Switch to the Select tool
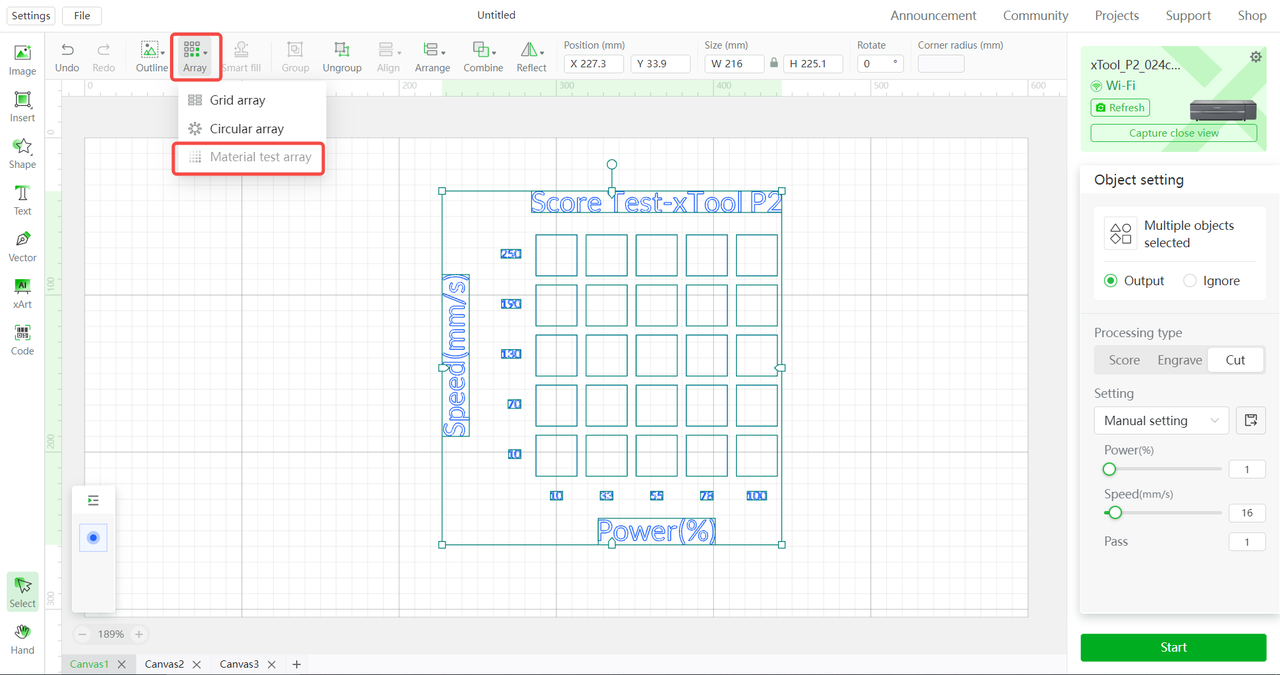The image size is (1280, 675). pos(22,592)
